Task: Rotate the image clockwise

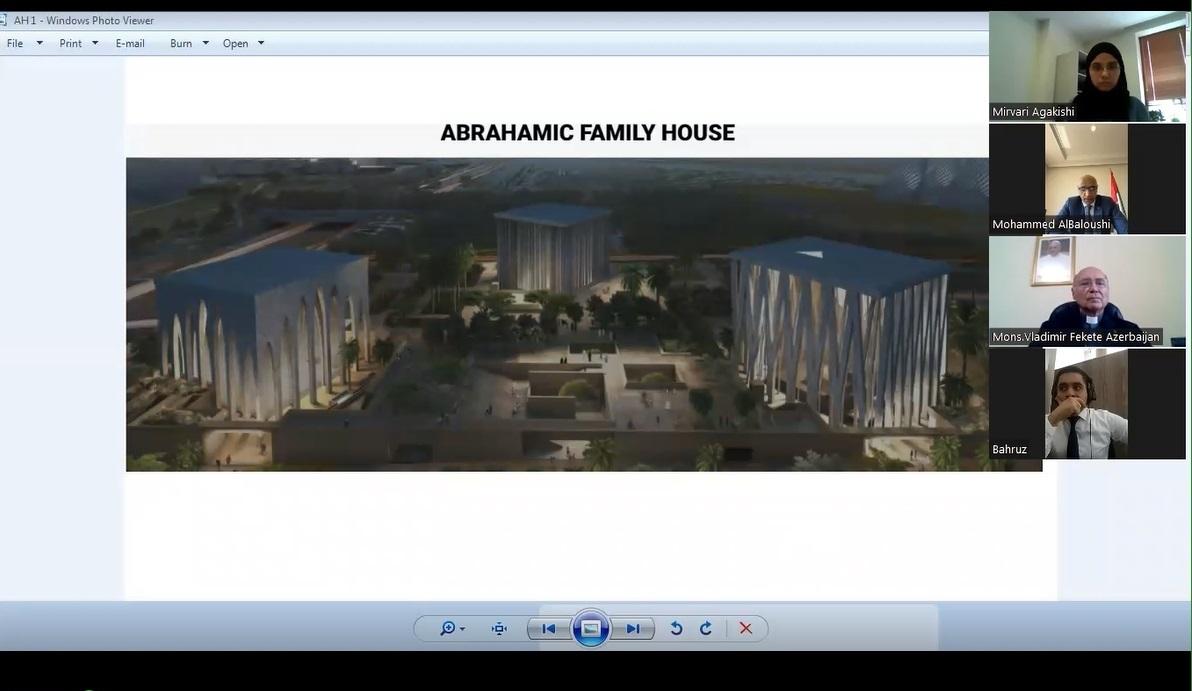Action: coord(706,629)
